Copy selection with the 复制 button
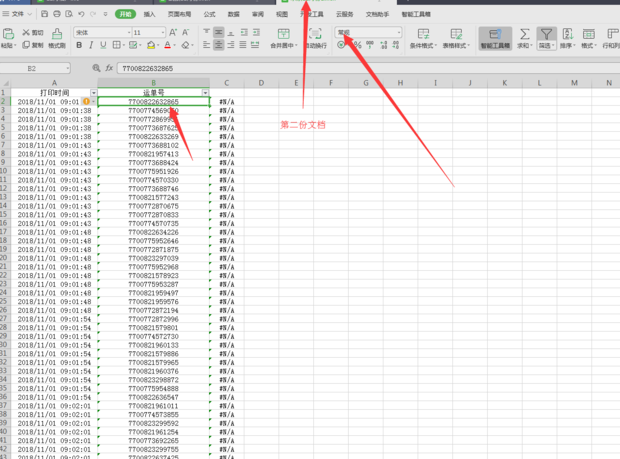 coord(33,45)
